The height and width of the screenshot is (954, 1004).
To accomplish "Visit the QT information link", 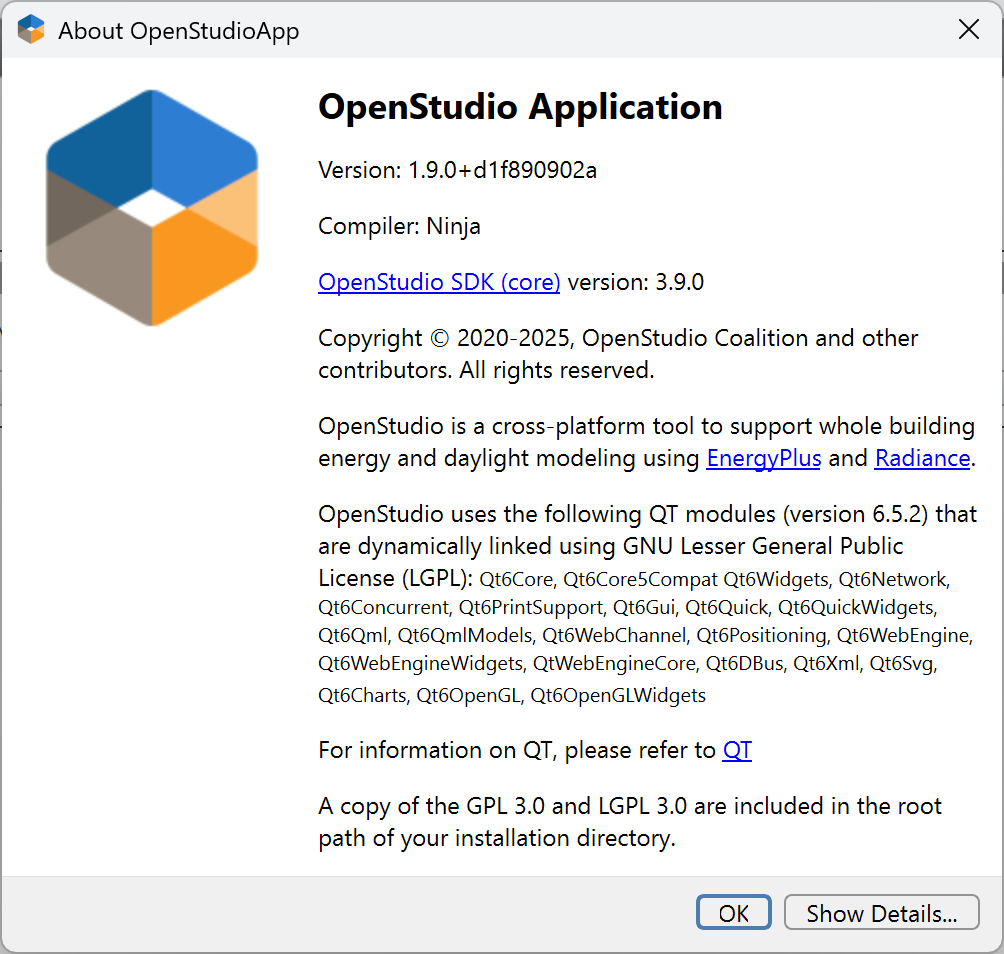I will (737, 750).
